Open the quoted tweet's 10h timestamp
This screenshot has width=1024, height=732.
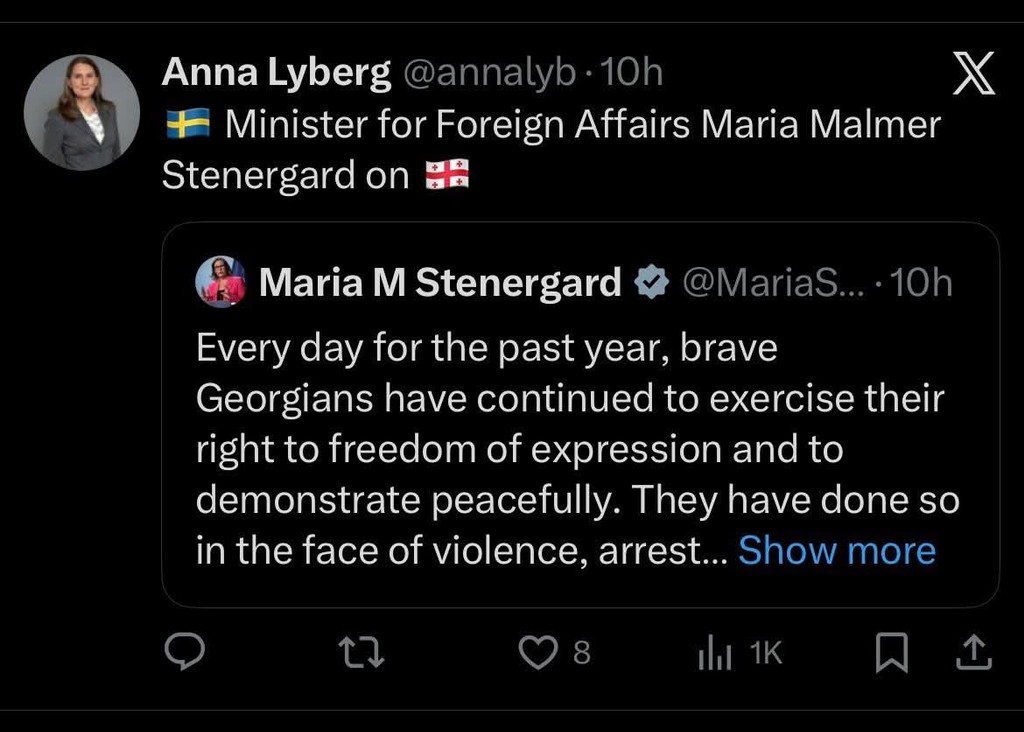tap(920, 284)
